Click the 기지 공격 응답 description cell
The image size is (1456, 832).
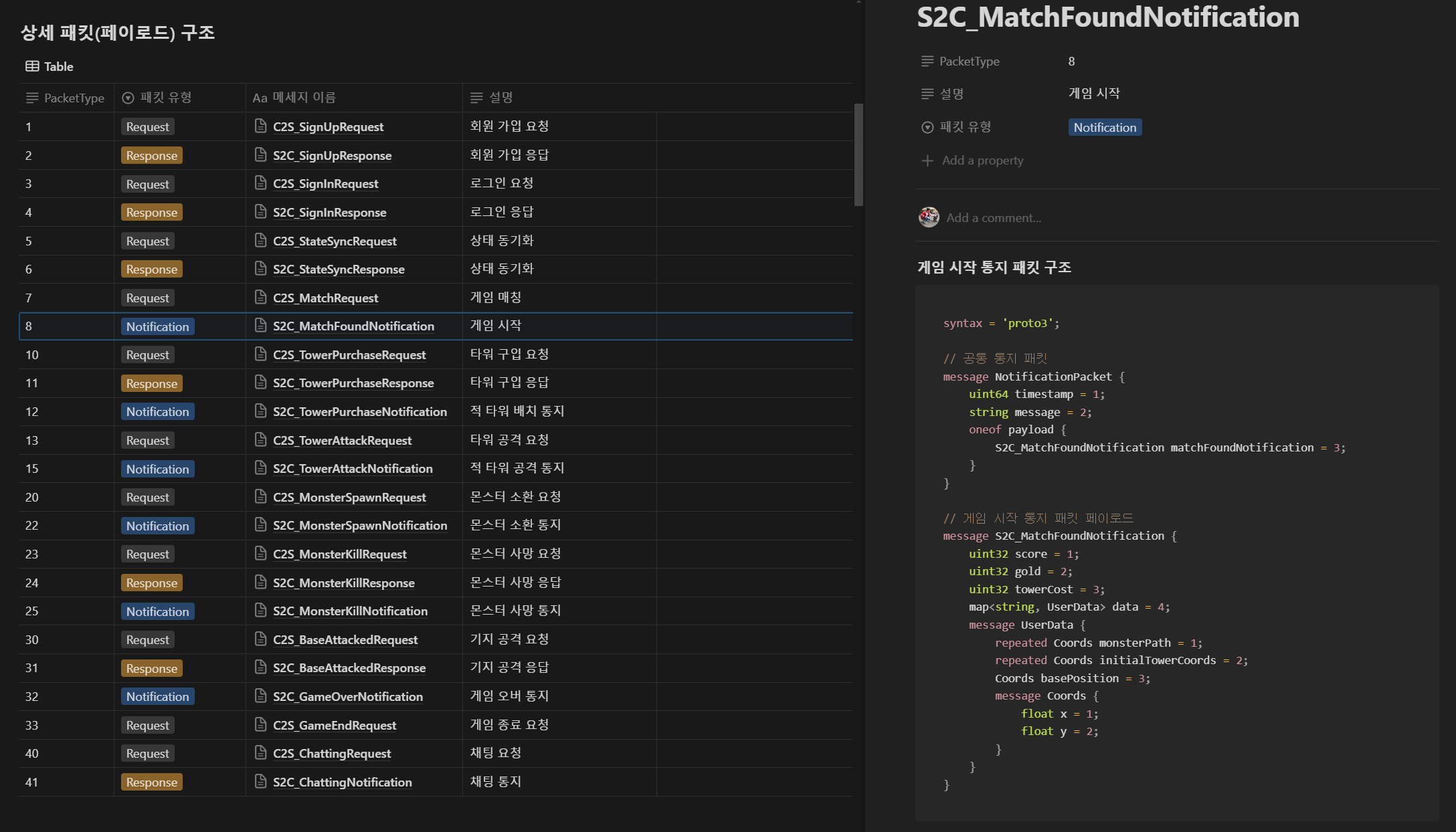(x=559, y=667)
